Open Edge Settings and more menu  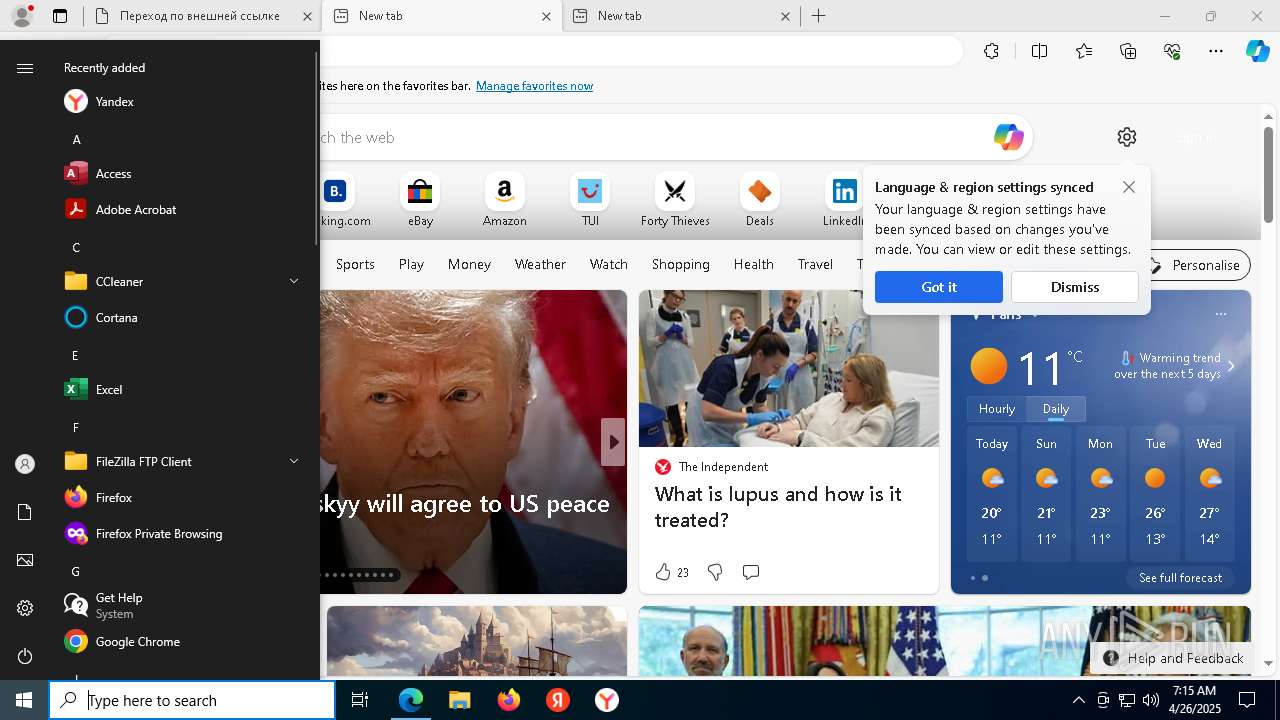(x=1216, y=51)
